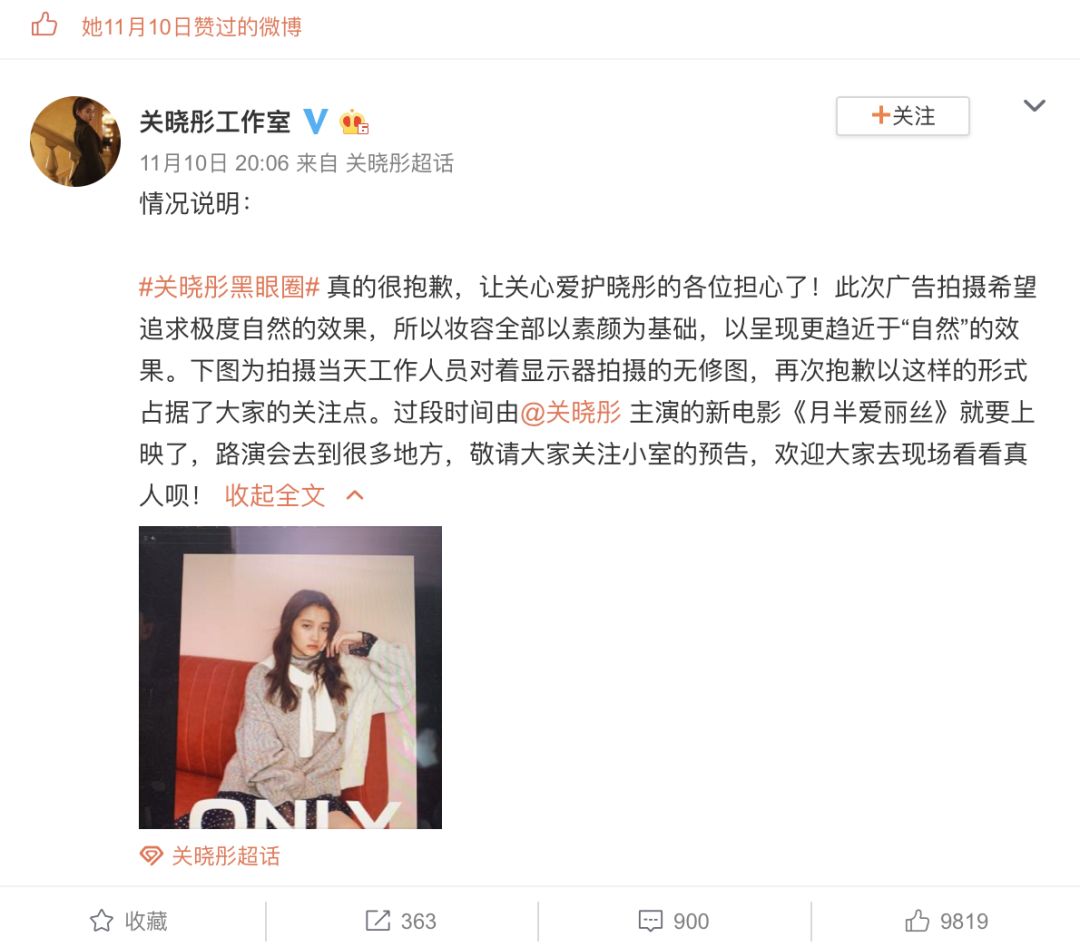Click the blue V verification badge

pyautogui.click(x=315, y=121)
